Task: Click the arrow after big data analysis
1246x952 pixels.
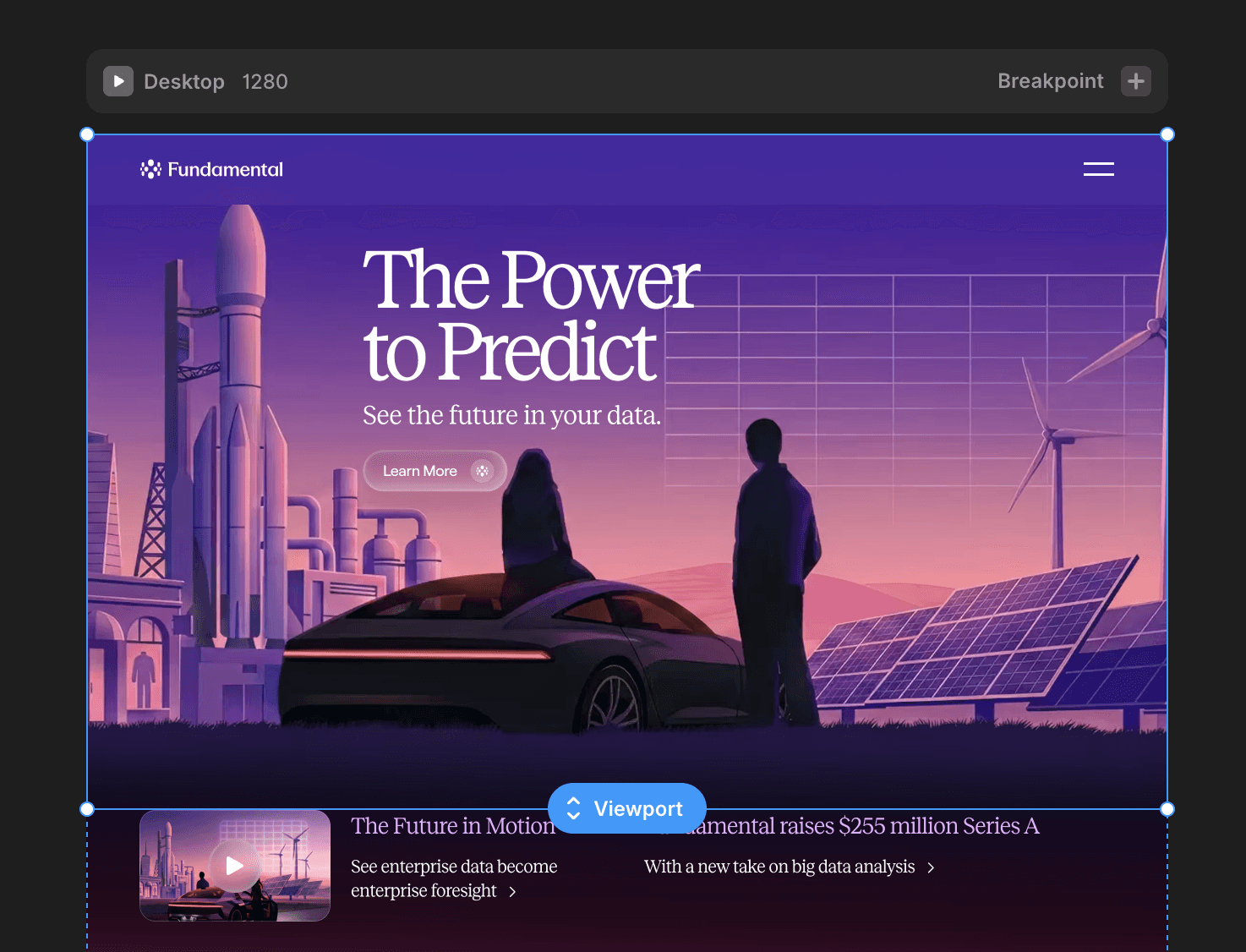Action: [x=931, y=867]
